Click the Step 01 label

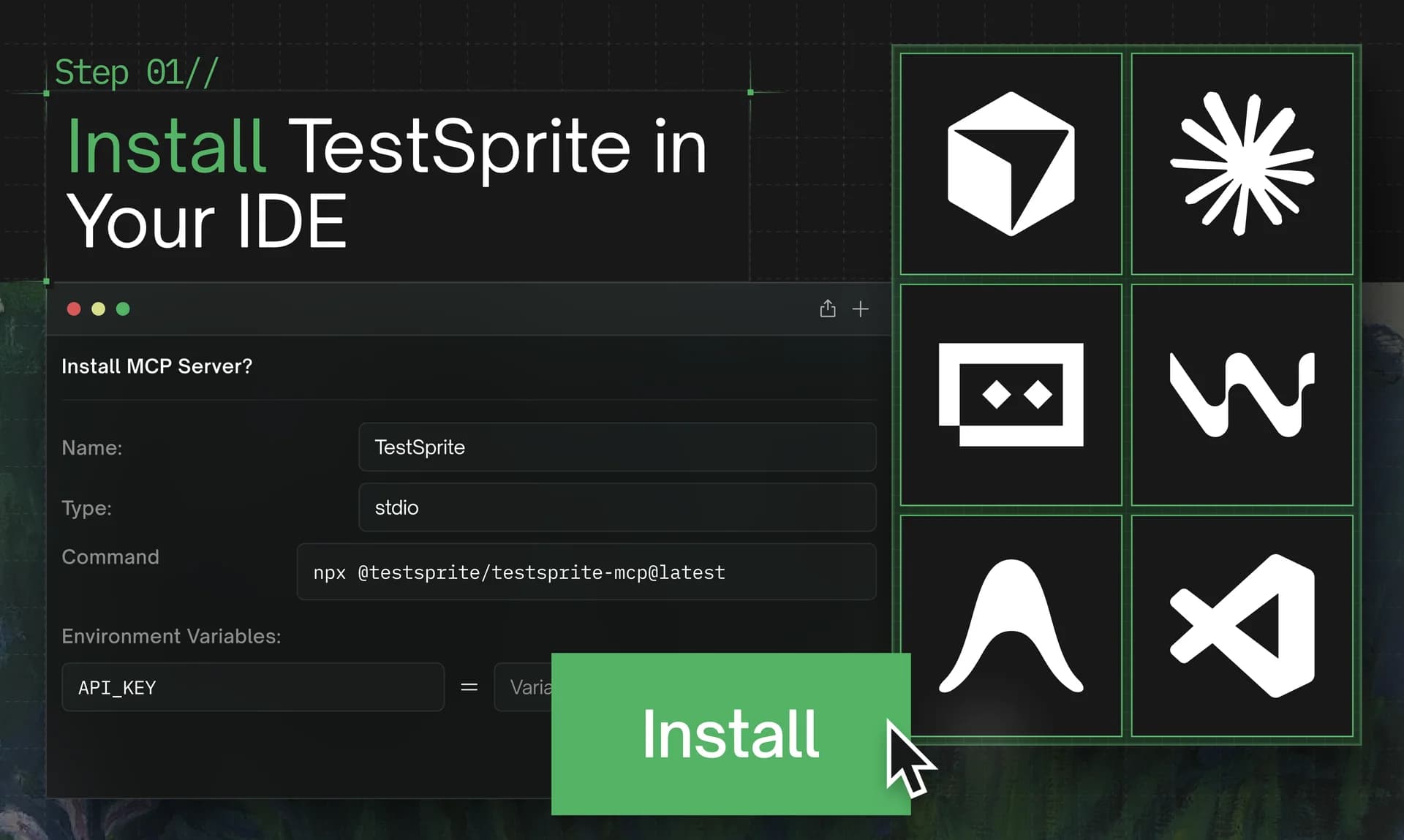click(x=136, y=72)
